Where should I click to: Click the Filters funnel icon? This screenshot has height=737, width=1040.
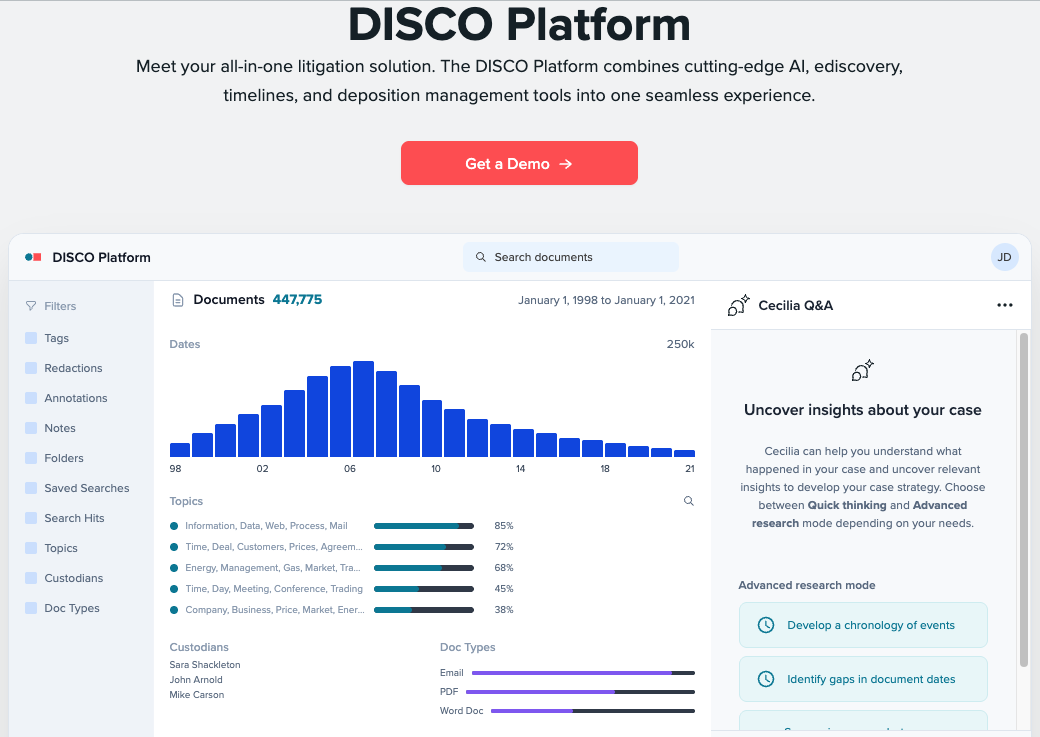coord(31,306)
